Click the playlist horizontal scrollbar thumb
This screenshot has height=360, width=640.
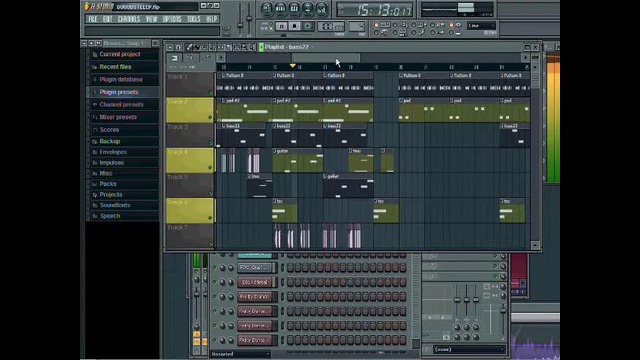[326, 58]
